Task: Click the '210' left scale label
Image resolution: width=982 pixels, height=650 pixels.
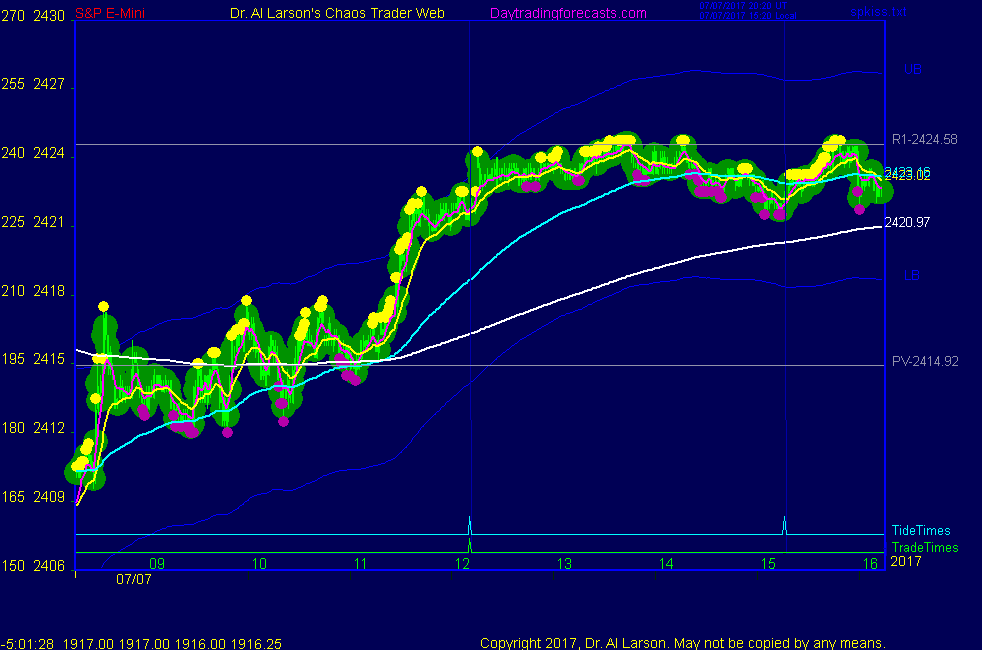Action: pyautogui.click(x=13, y=291)
